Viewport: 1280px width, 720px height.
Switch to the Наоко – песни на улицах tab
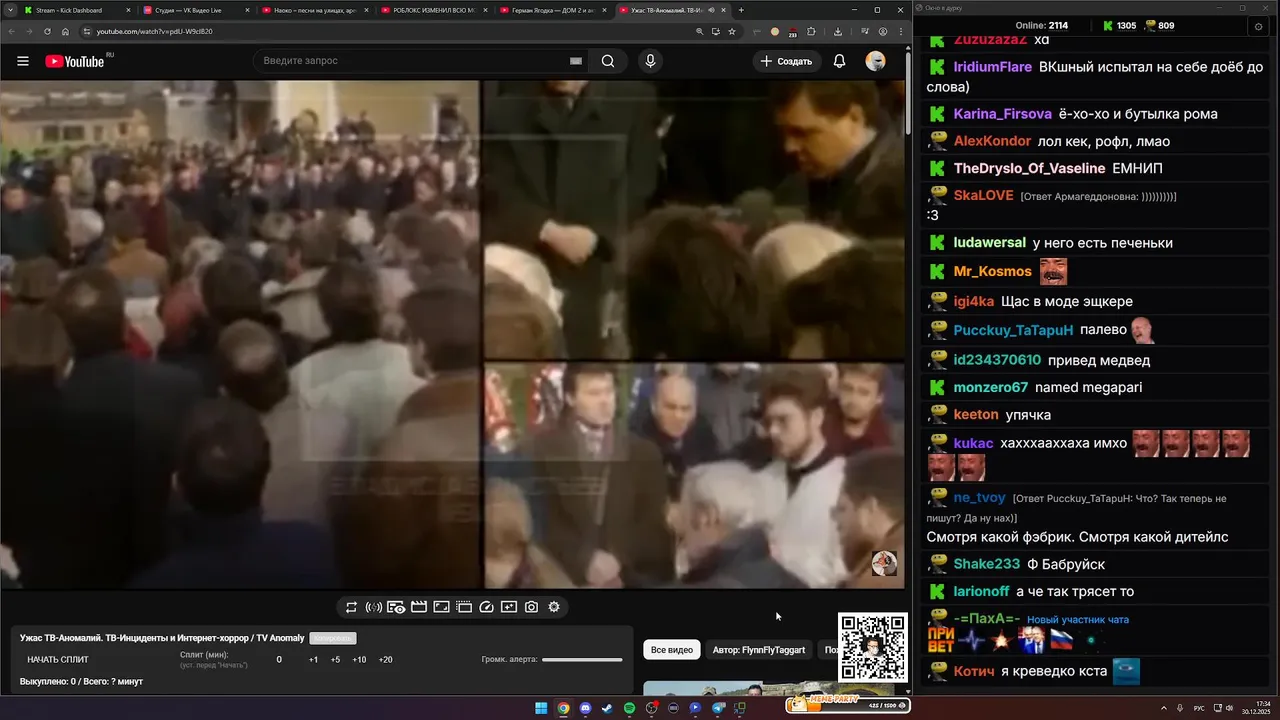[314, 10]
